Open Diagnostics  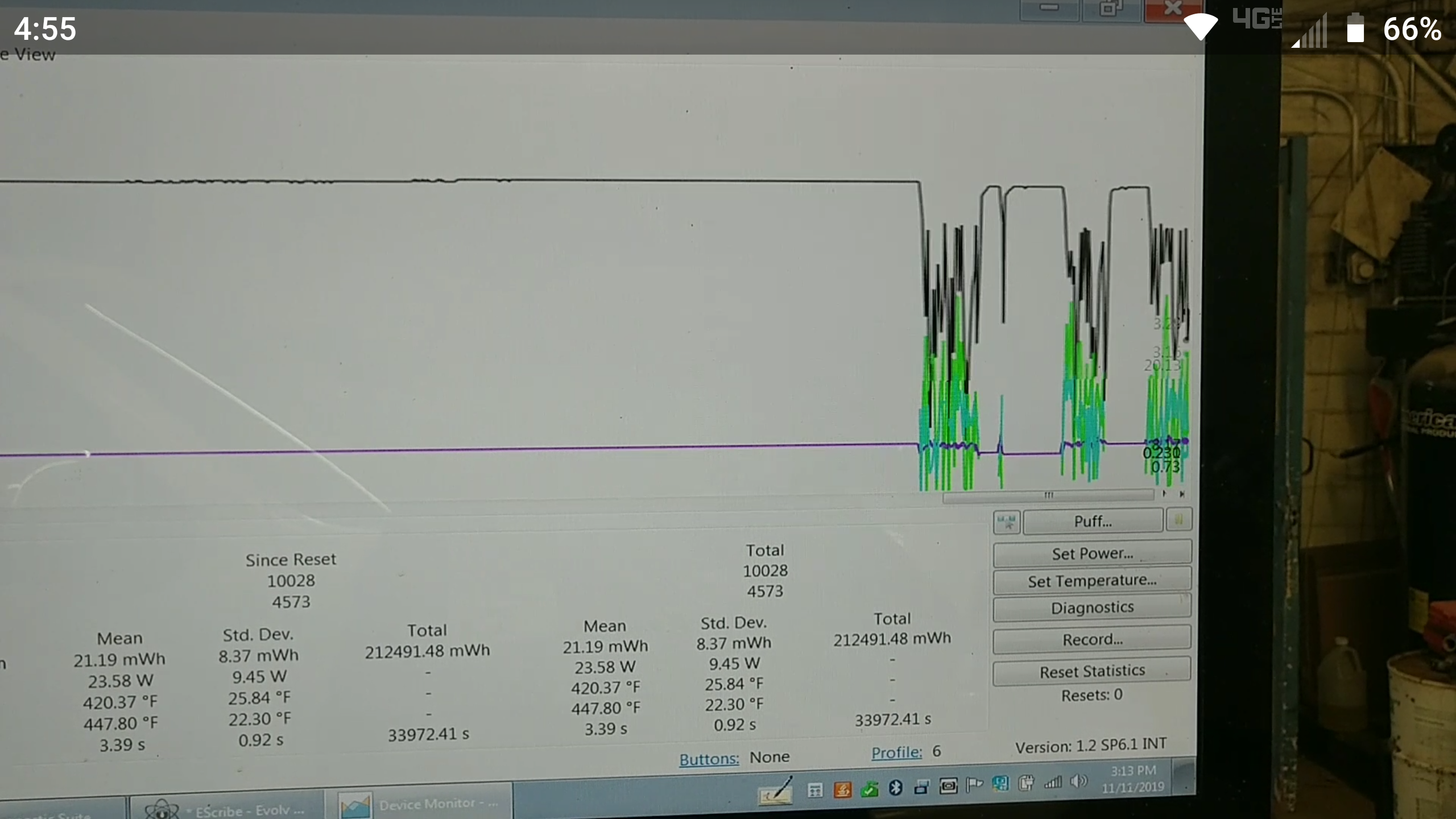pos(1091,607)
